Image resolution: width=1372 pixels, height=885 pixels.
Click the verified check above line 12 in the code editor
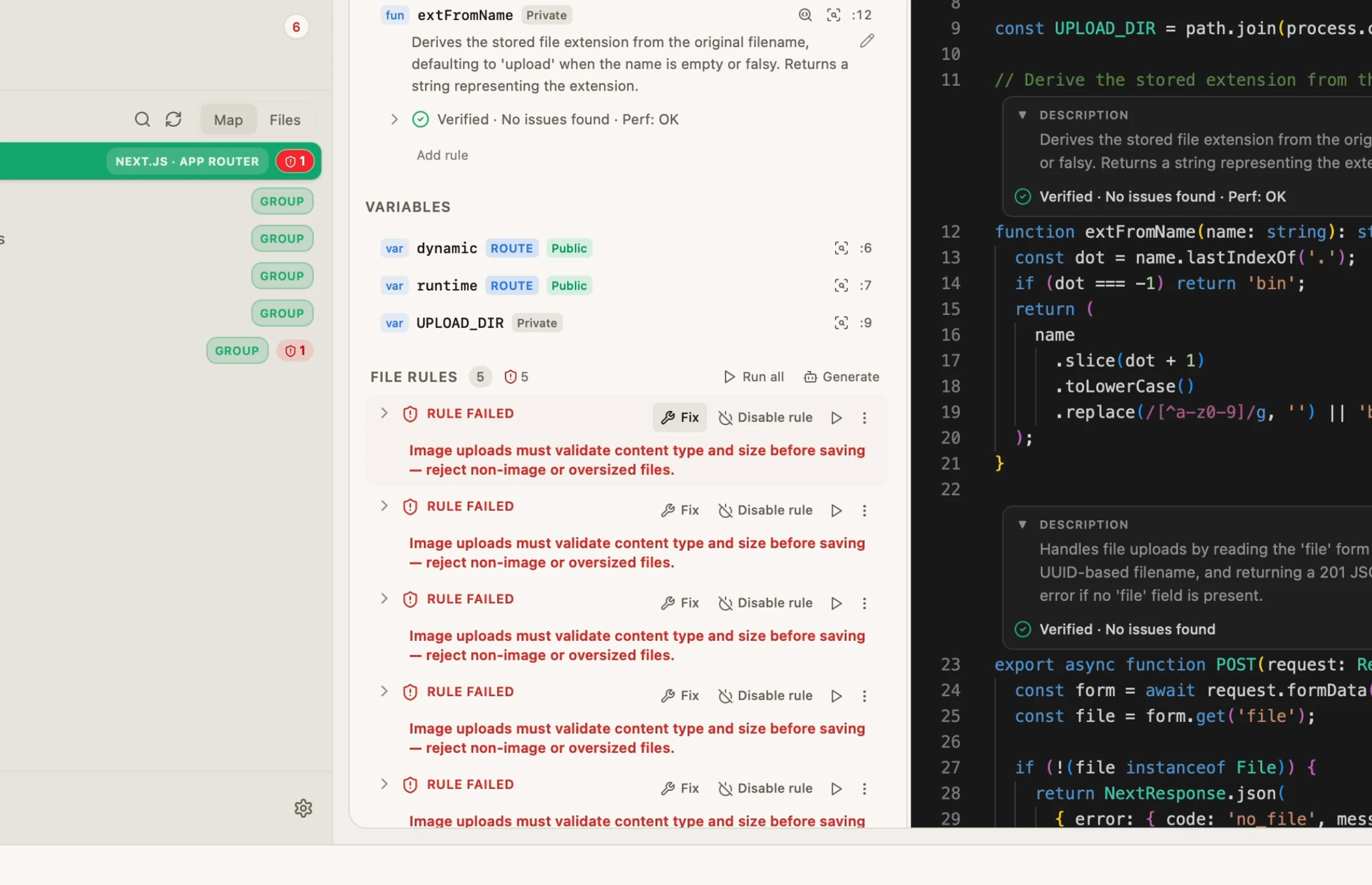click(x=1023, y=197)
